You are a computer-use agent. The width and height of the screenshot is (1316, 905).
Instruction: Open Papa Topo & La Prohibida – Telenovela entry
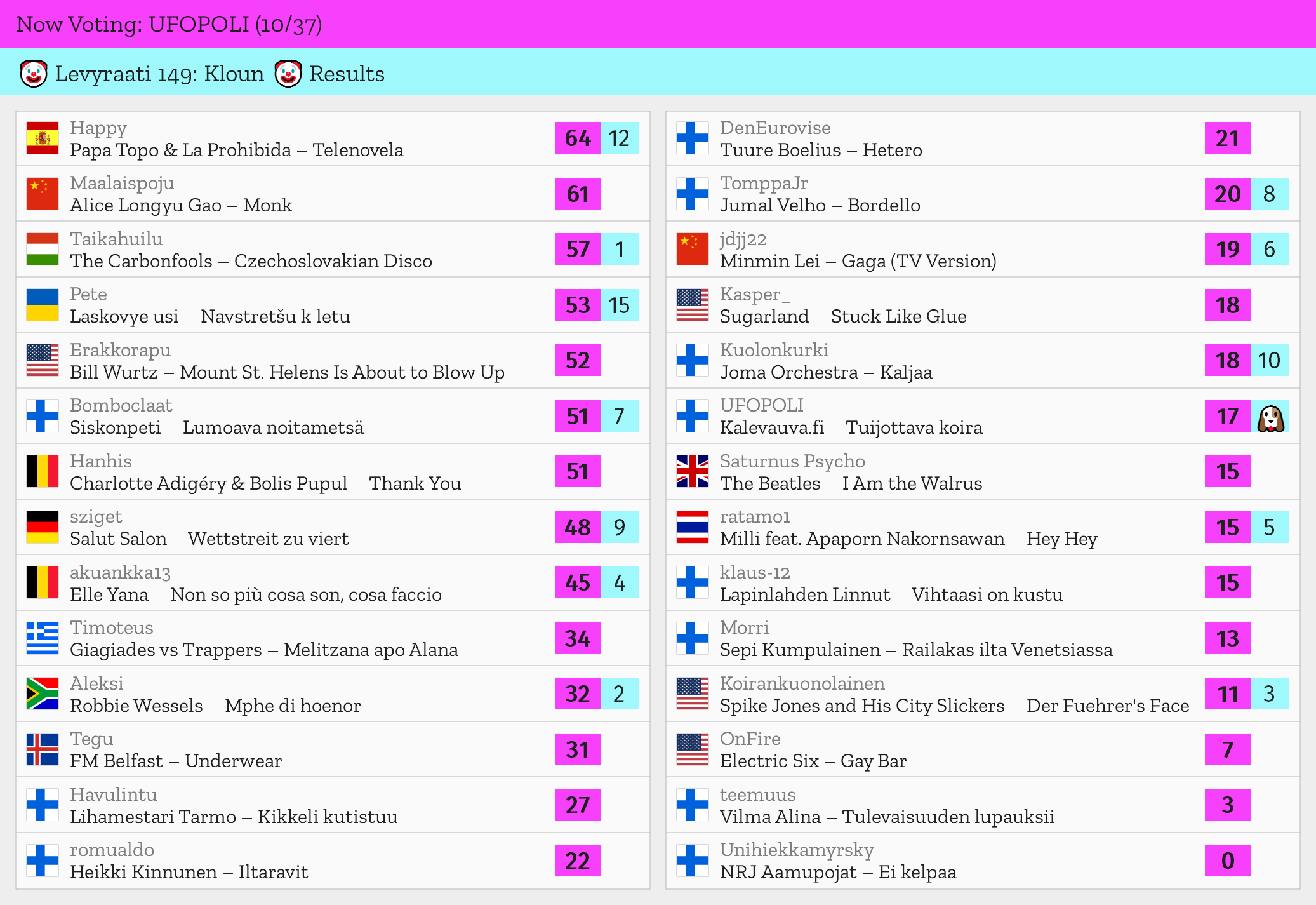tap(236, 151)
